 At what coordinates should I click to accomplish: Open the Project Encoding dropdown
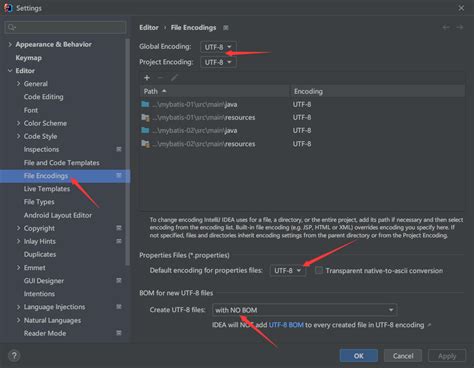[218, 62]
